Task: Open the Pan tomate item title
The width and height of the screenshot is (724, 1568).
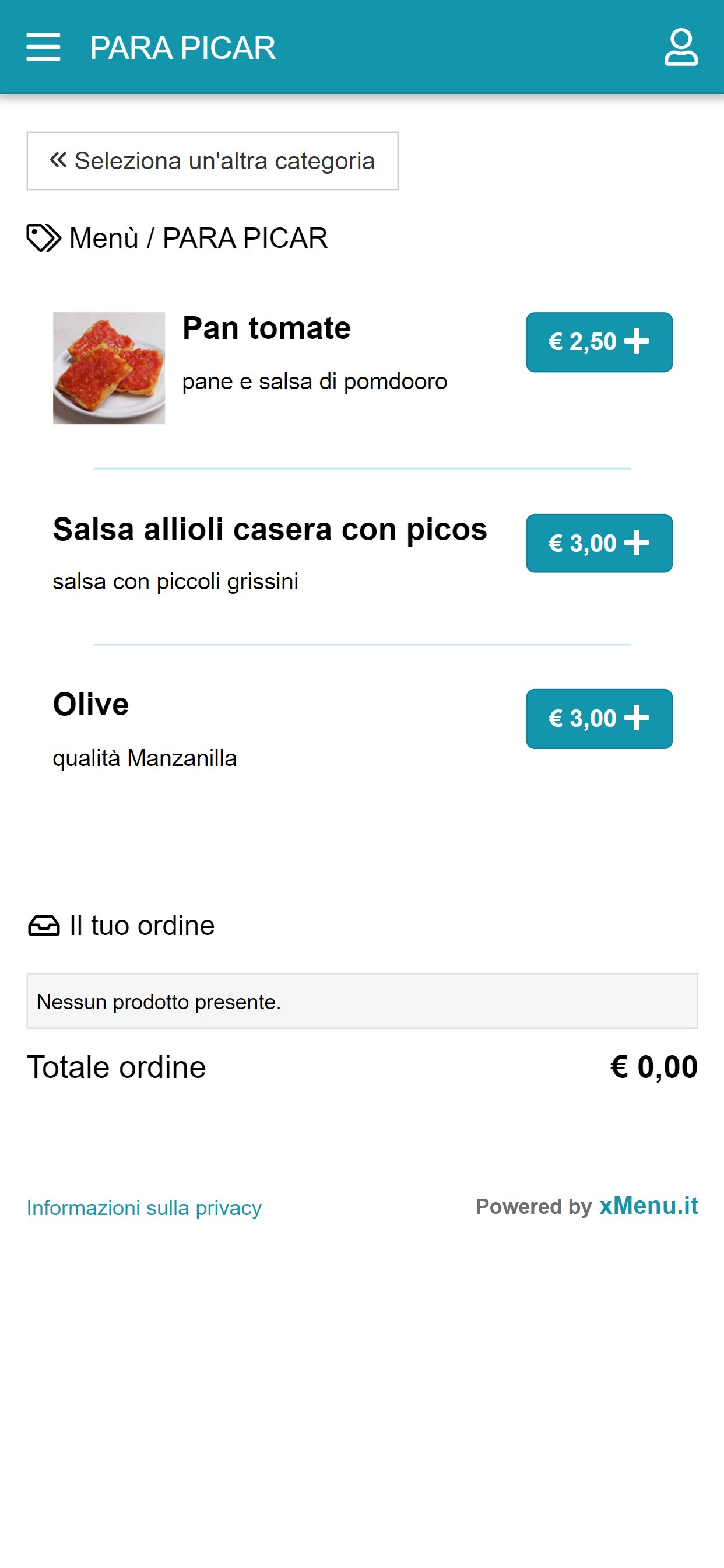Action: click(266, 328)
